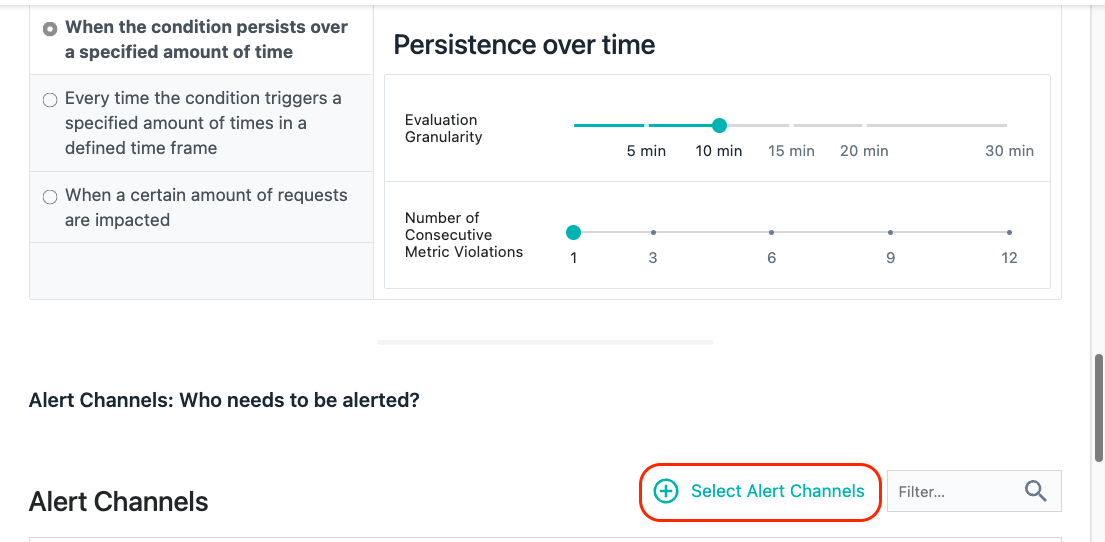Viewport: 1105px width, 542px height.
Task: Open Select Alert Channels link
Action: [x=760, y=491]
